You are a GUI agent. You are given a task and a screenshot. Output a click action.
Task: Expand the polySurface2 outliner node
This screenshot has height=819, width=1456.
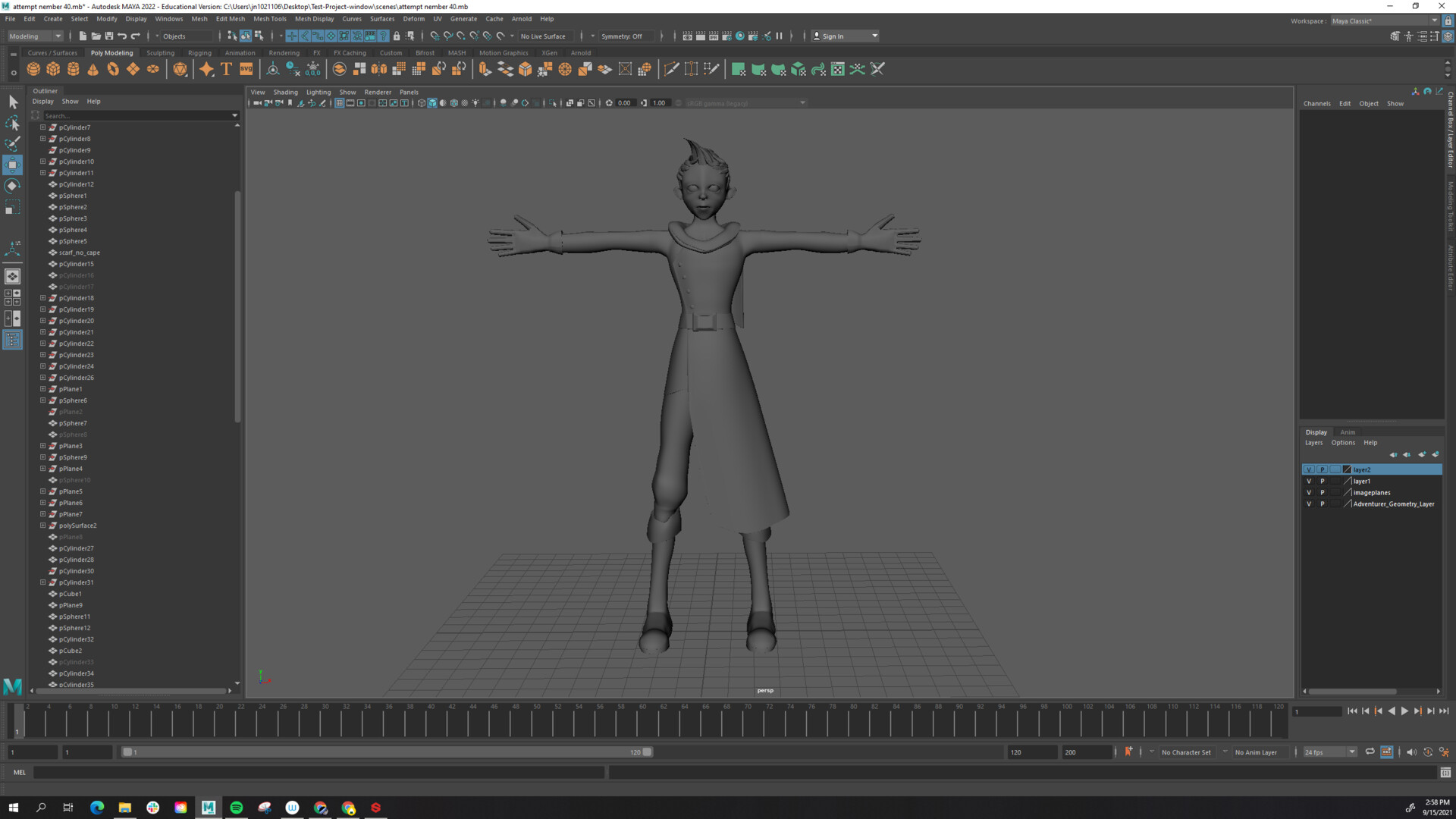click(43, 526)
